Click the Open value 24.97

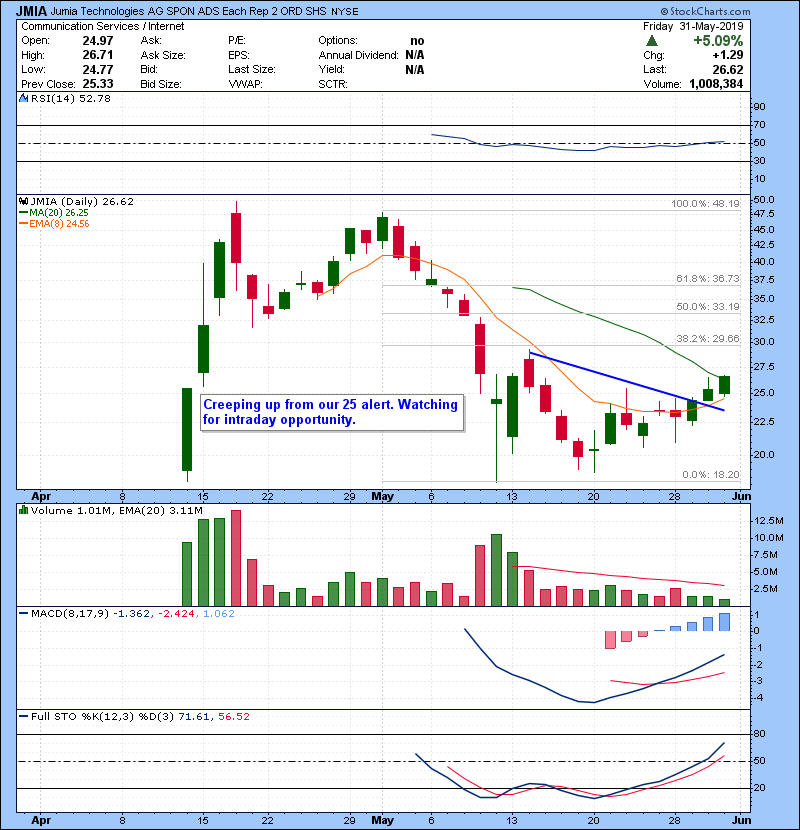coord(98,41)
